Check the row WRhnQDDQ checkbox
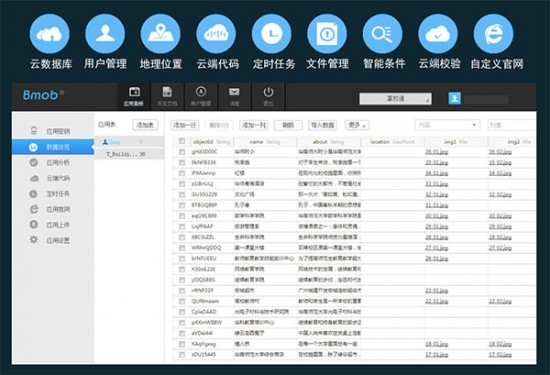This screenshot has height=375, width=550. 182,248
